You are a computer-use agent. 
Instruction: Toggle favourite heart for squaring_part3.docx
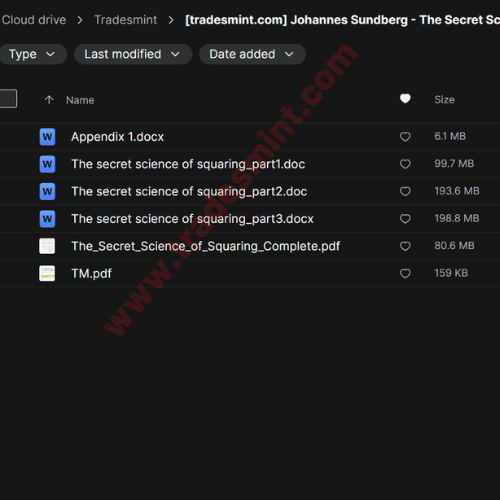tap(405, 219)
